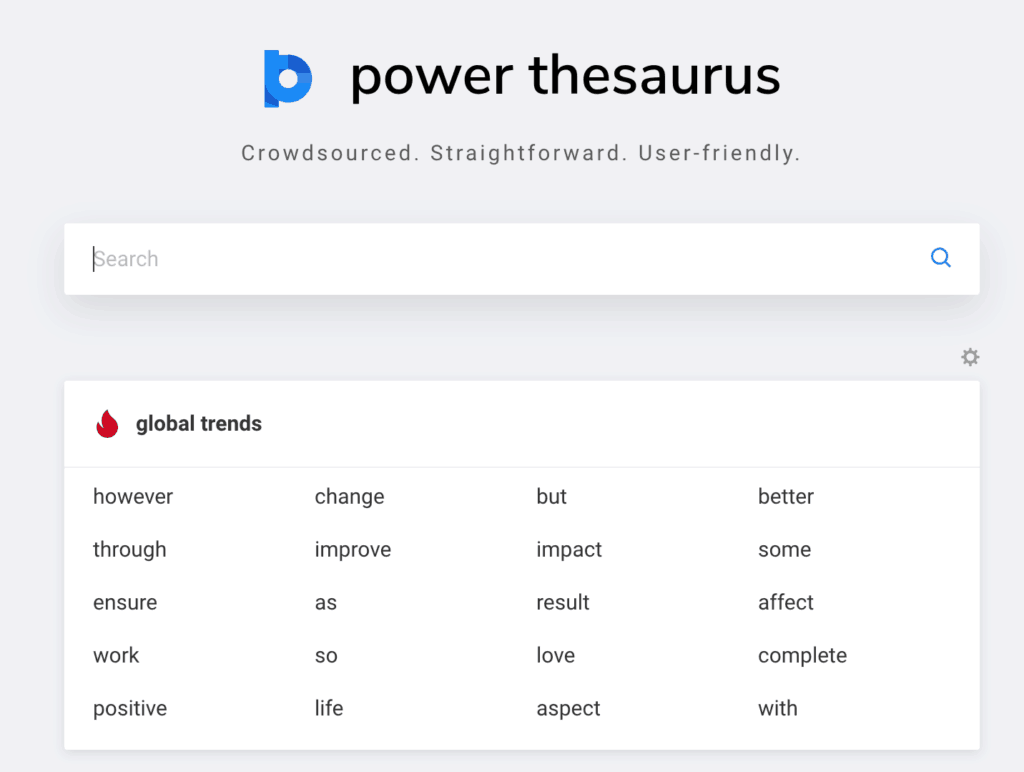Select the trending word 'complete'
The image size is (1024, 772).
click(x=802, y=655)
